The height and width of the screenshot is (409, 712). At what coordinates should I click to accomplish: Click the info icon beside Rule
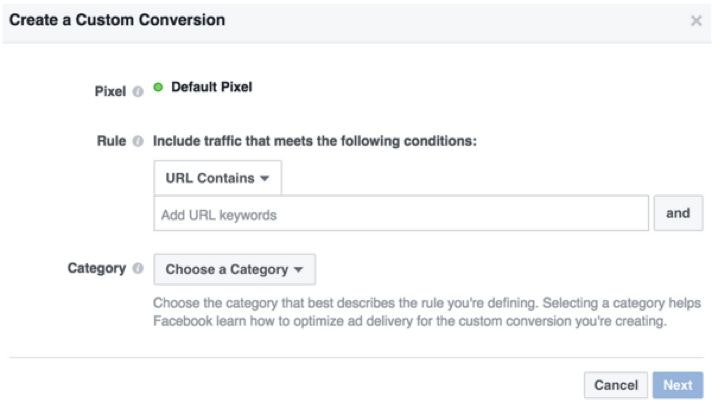coord(137,142)
